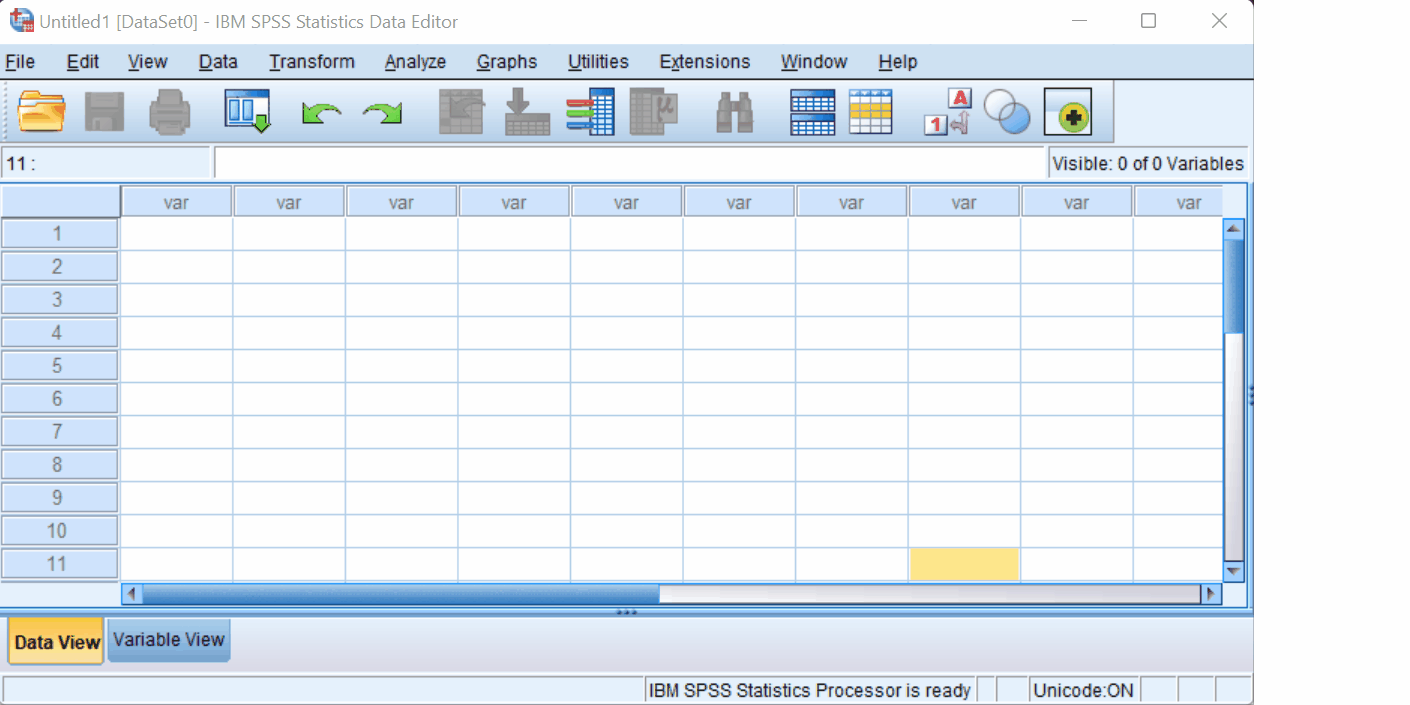
Task: Toggle Value Labels display
Action: click(x=945, y=112)
